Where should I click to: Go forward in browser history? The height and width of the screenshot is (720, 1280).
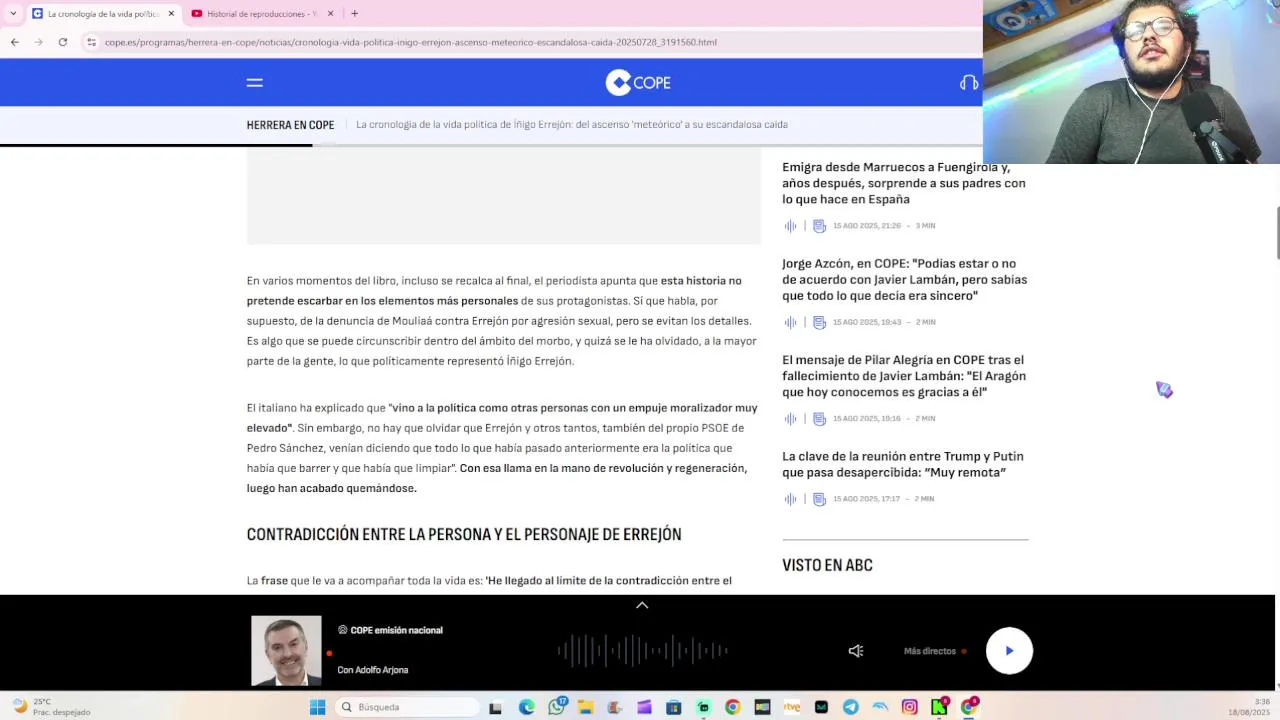tap(38, 42)
